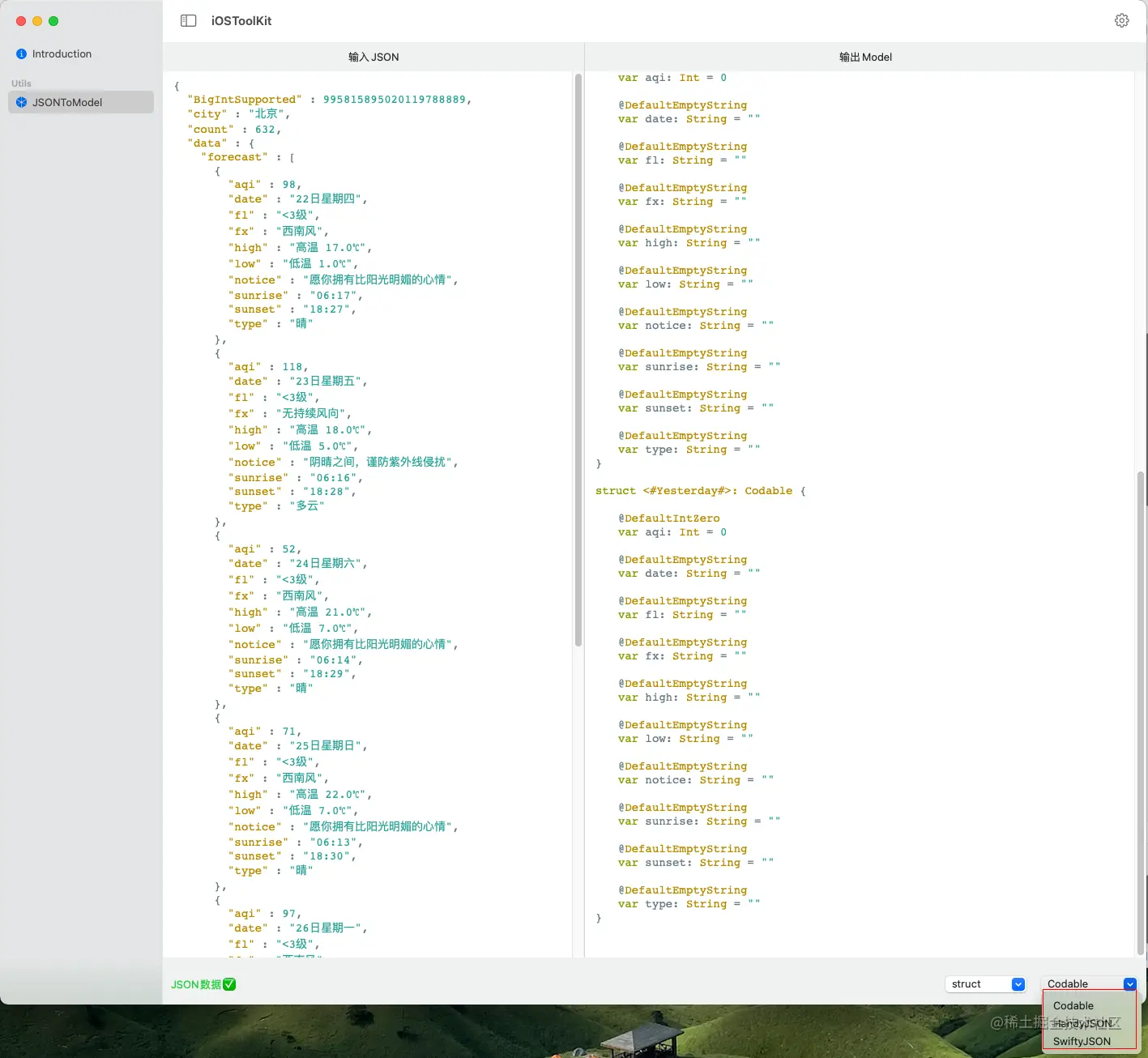This screenshot has height=1058, width=1148.
Task: Click the blue info icon beside Introduction
Action: click(21, 54)
